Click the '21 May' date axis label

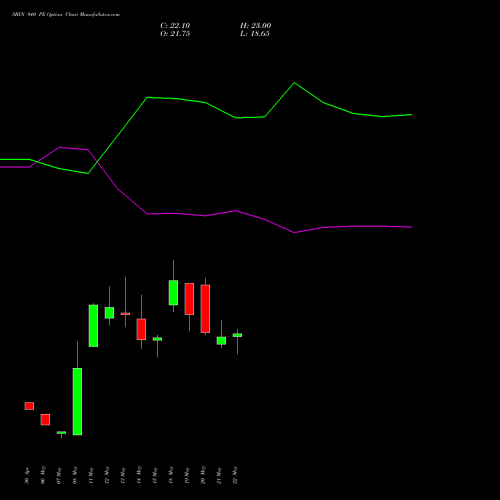tap(219, 475)
